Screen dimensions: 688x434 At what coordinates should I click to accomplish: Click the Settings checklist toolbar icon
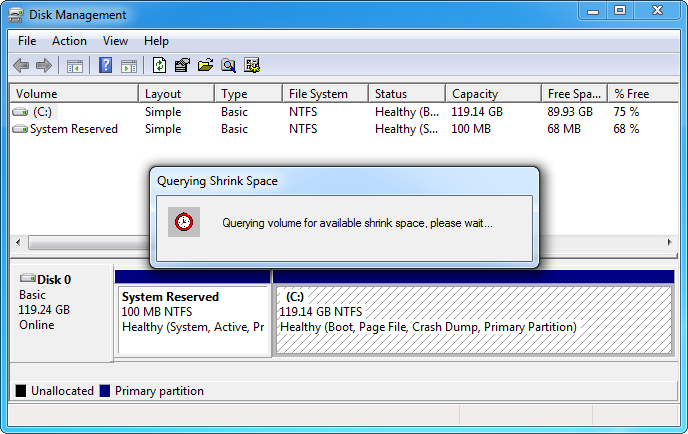point(252,65)
